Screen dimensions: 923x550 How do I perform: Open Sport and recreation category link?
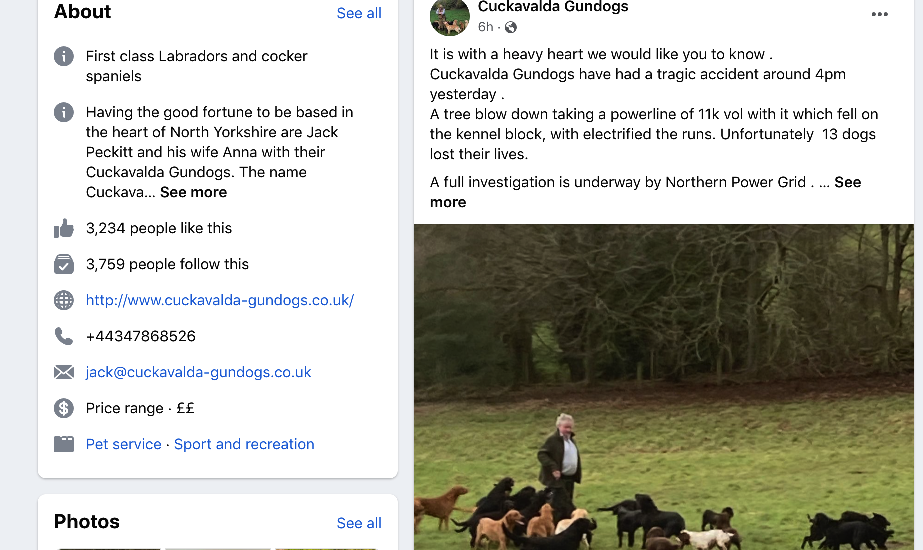click(244, 444)
